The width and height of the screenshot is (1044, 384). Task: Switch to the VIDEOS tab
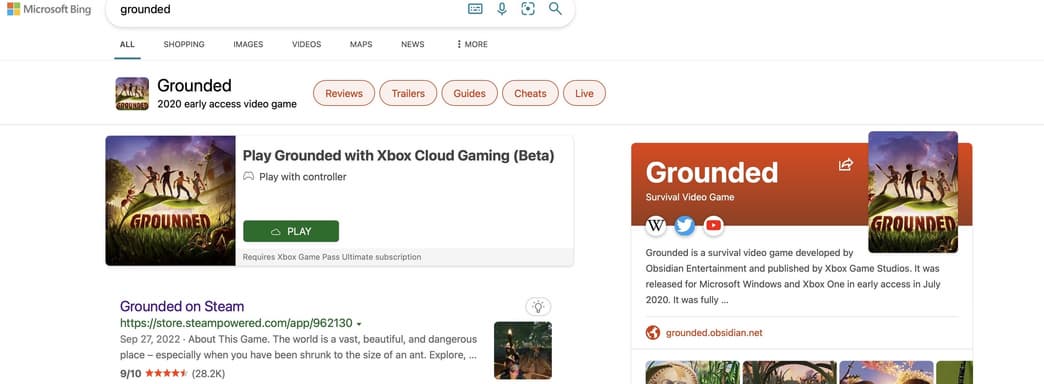click(x=306, y=45)
